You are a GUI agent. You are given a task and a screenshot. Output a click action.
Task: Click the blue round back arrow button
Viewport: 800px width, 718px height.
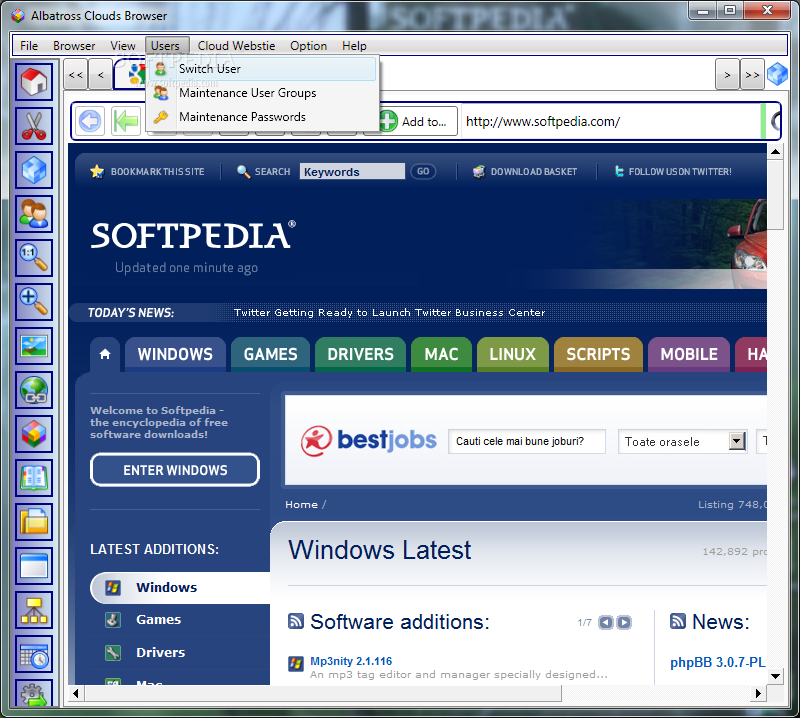(90, 121)
